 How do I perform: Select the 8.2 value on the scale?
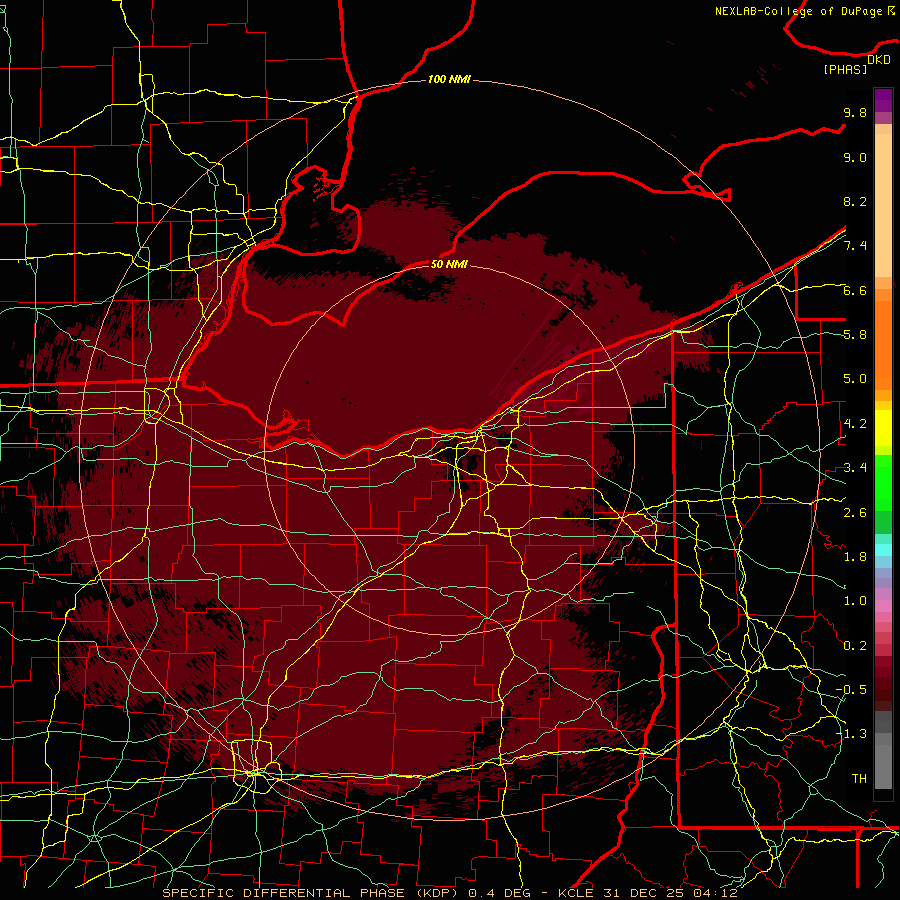coord(855,201)
